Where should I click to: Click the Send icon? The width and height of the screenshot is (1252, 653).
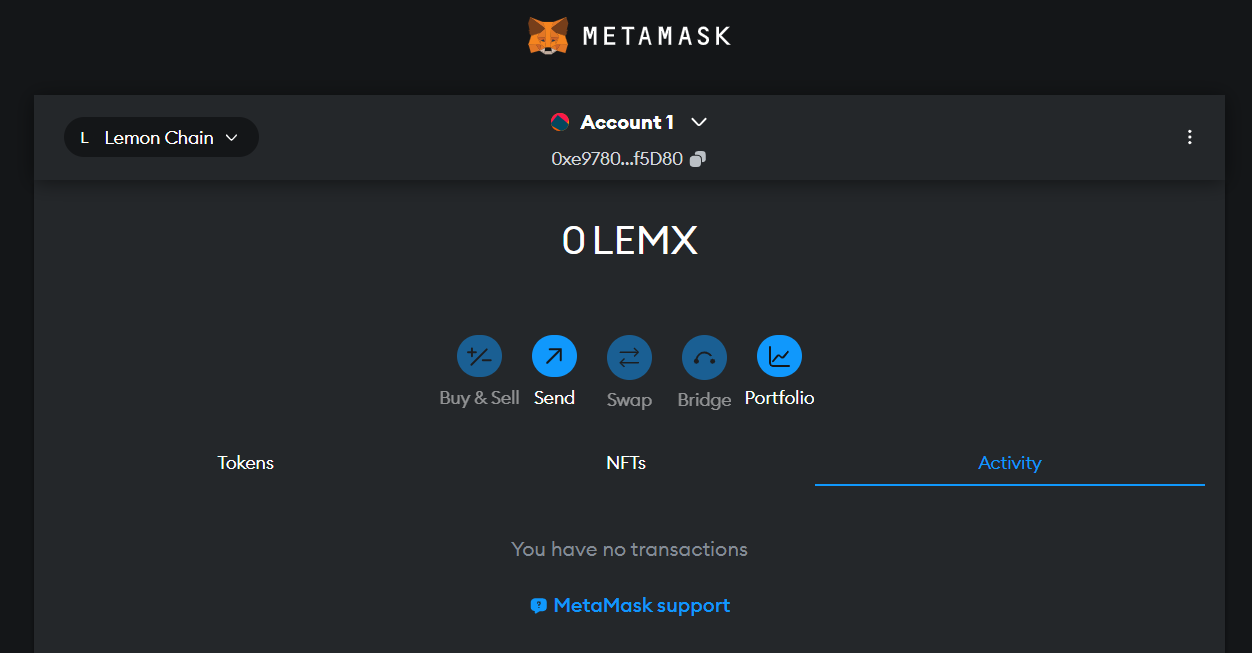554,356
